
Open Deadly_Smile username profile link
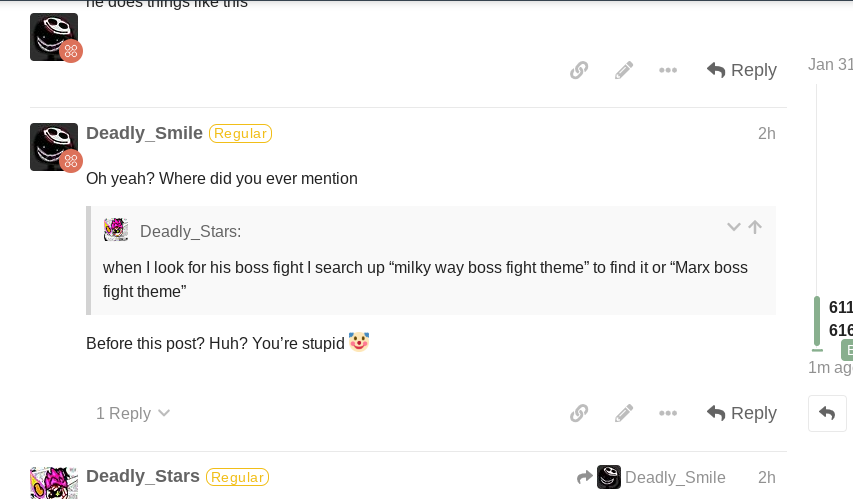click(x=144, y=133)
